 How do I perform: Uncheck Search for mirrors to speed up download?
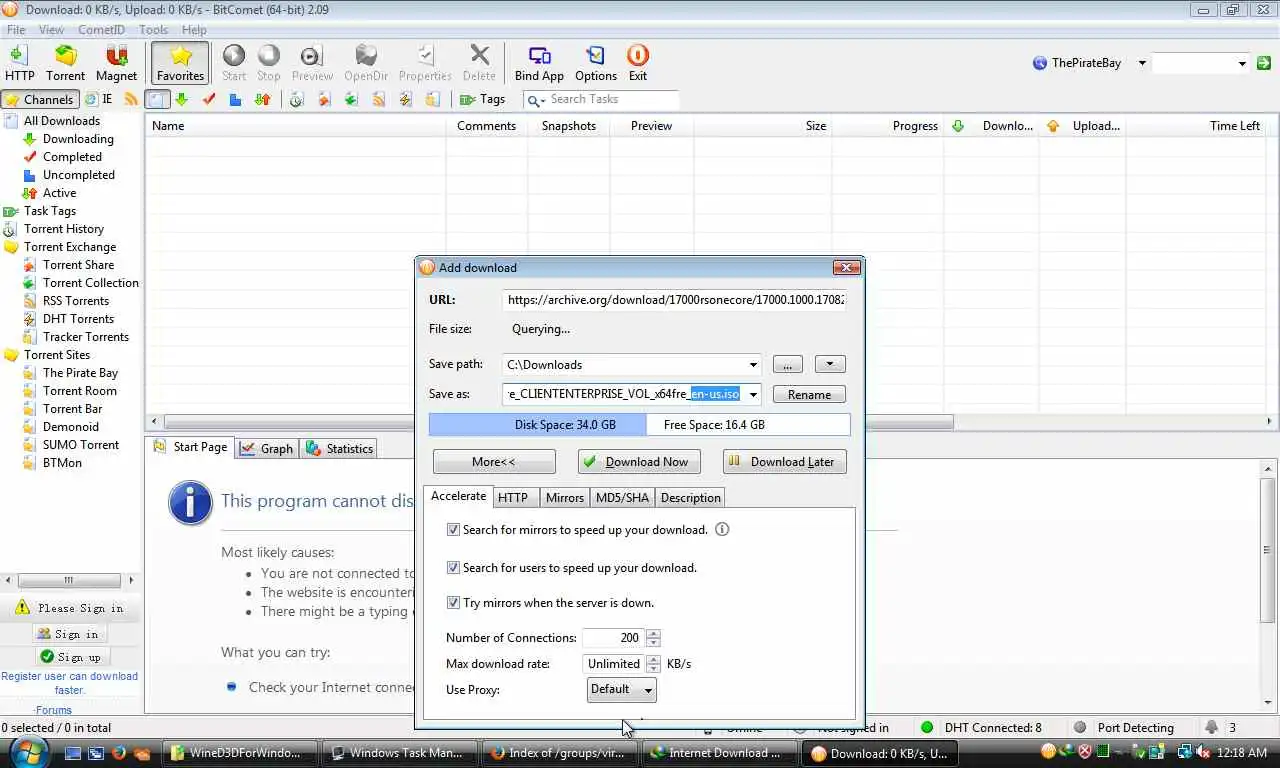coord(453,530)
